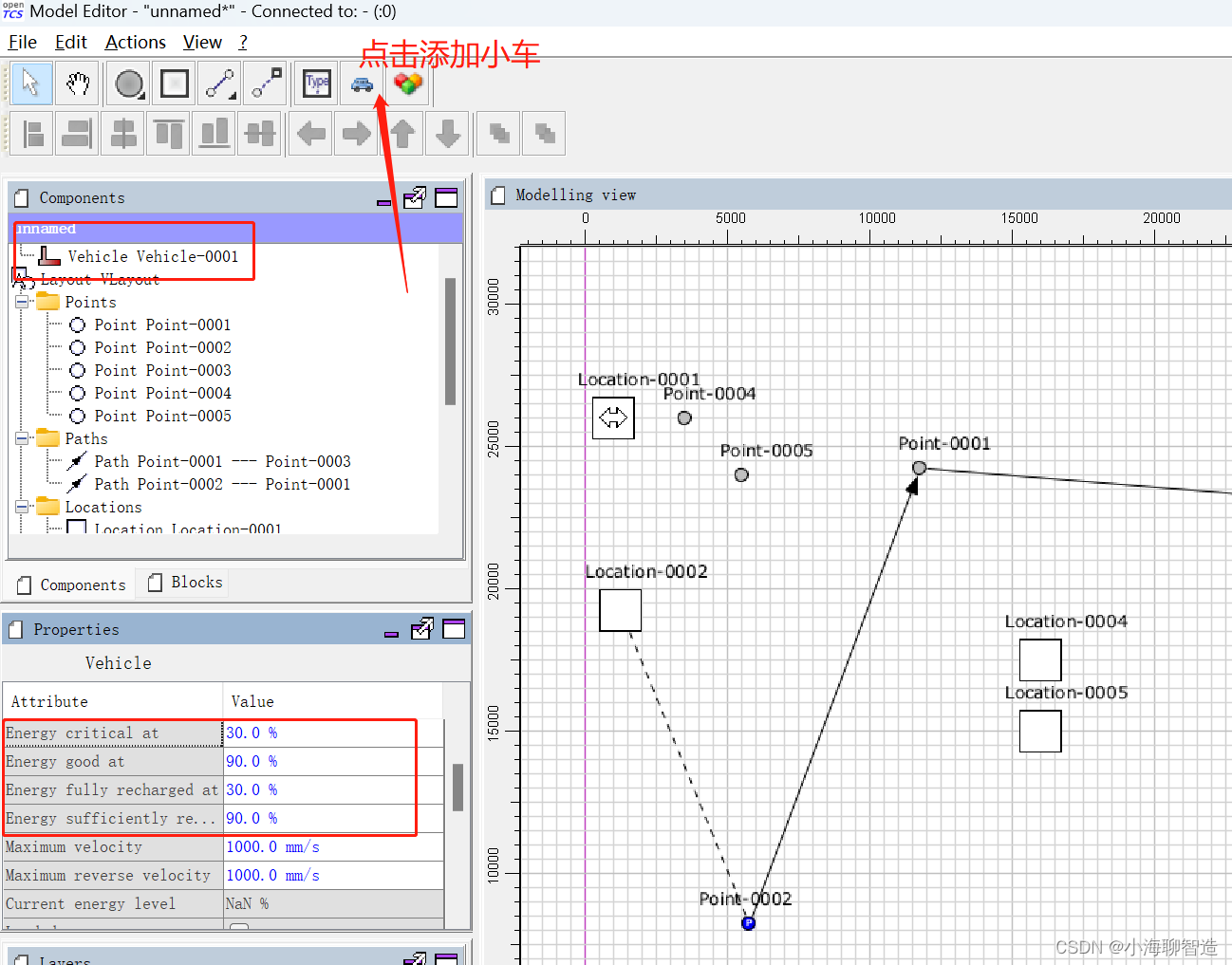Image resolution: width=1232 pixels, height=965 pixels.
Task: Select Point Point-0005 tree item
Action: [162, 416]
